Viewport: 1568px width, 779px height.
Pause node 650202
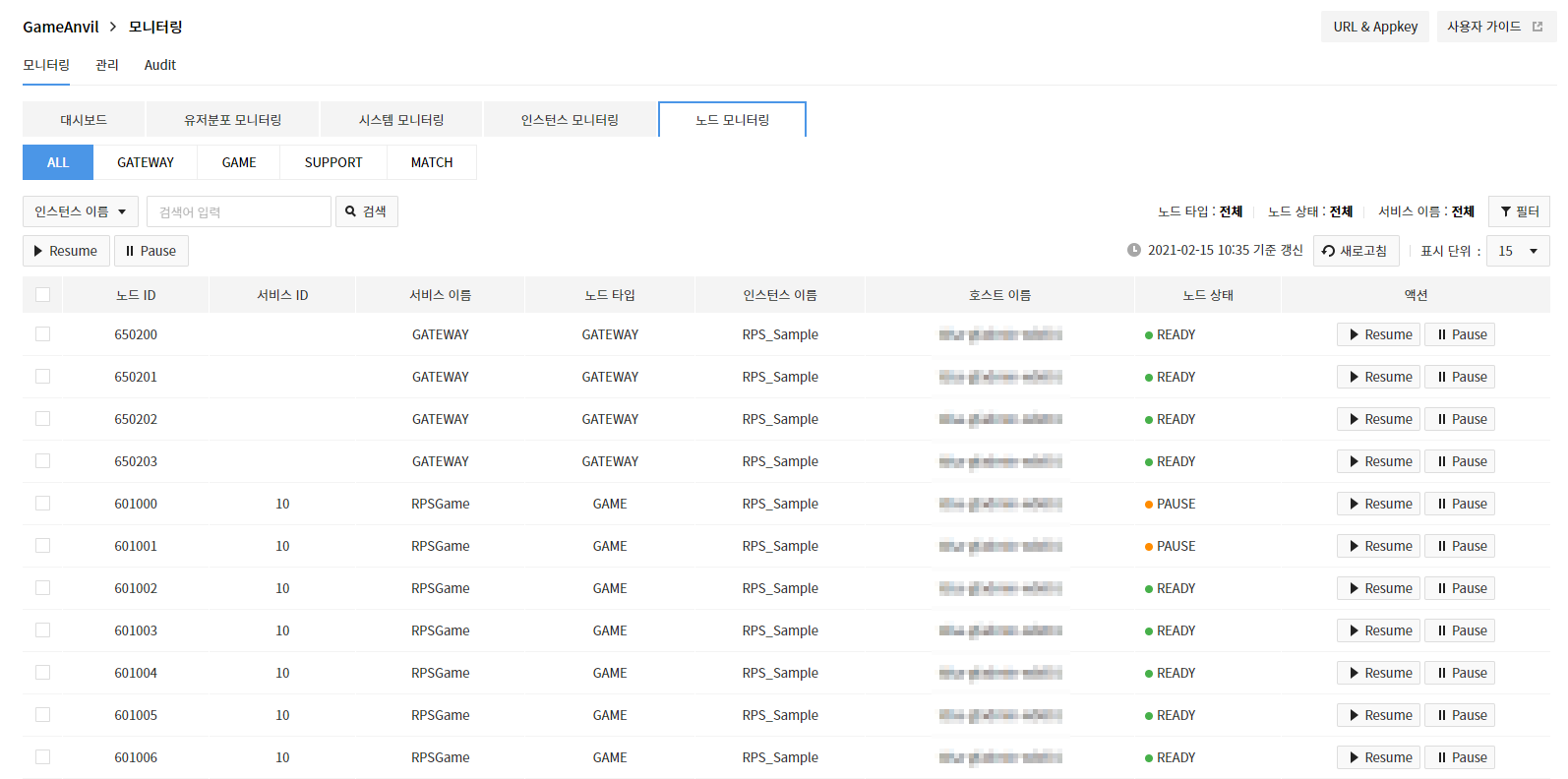tap(1460, 419)
